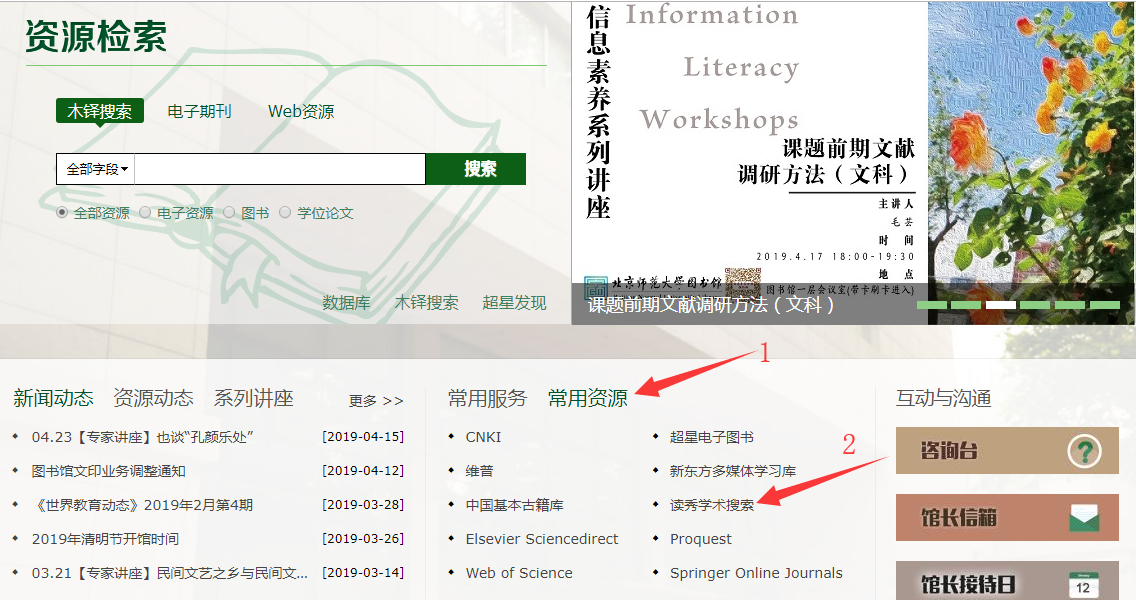
Task: Select the 学位论文 radio button
Action: tap(285, 212)
